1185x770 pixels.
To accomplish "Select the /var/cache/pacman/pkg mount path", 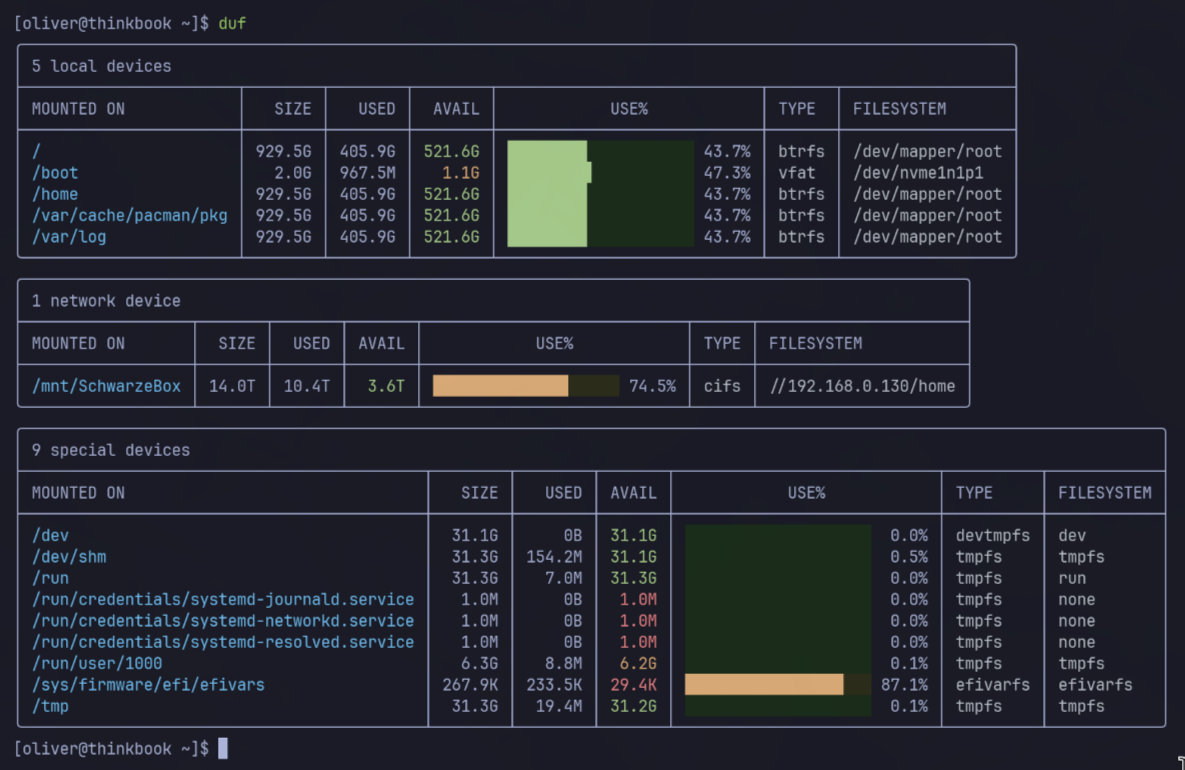I will tap(129, 215).
